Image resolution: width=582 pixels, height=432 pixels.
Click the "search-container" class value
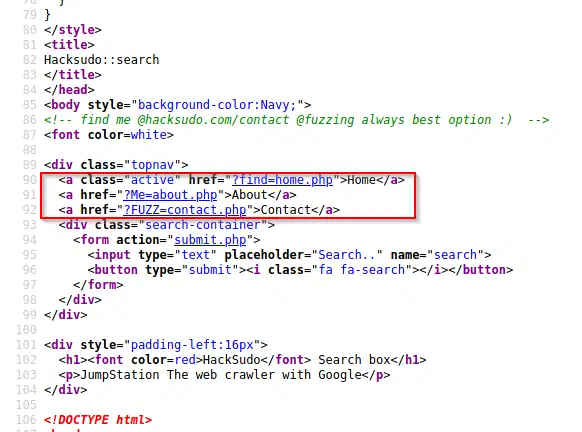point(203,225)
